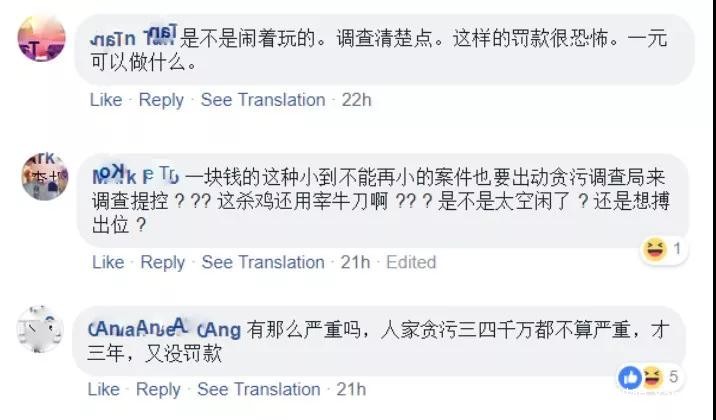
Task: See Translation of the third comment
Action: click(260, 389)
